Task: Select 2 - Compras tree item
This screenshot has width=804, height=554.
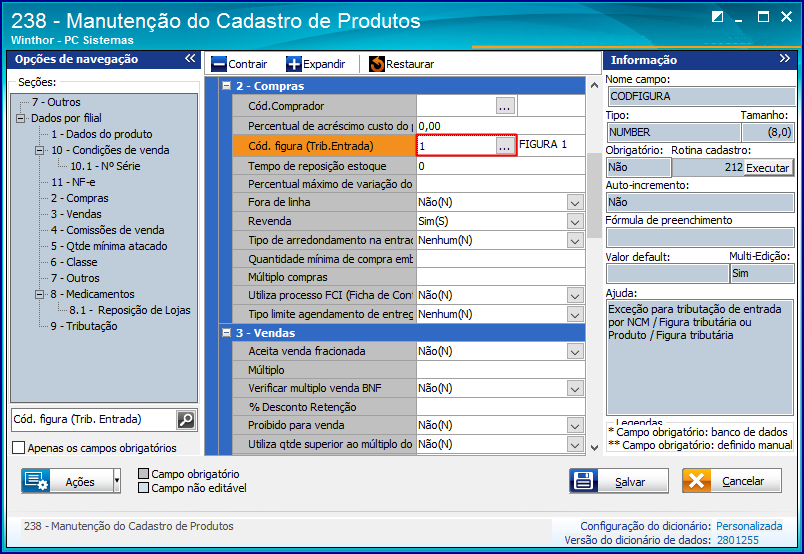Action: coord(79,198)
